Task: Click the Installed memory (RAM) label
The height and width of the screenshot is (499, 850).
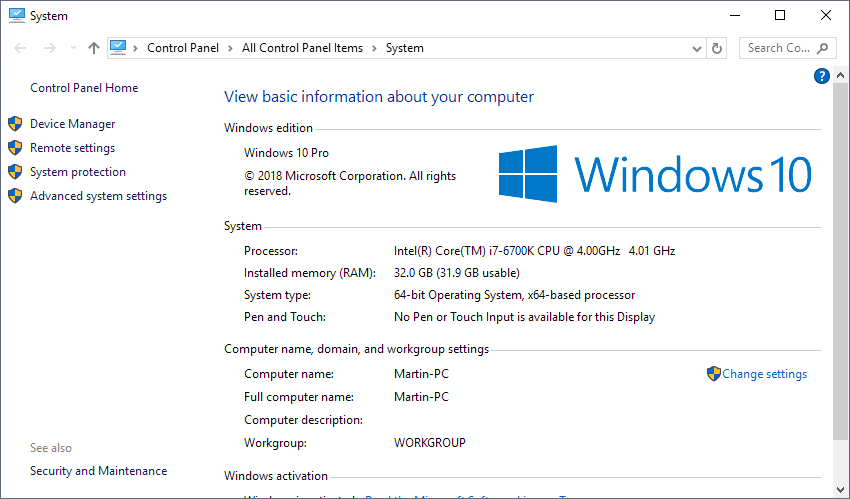Action: [310, 273]
